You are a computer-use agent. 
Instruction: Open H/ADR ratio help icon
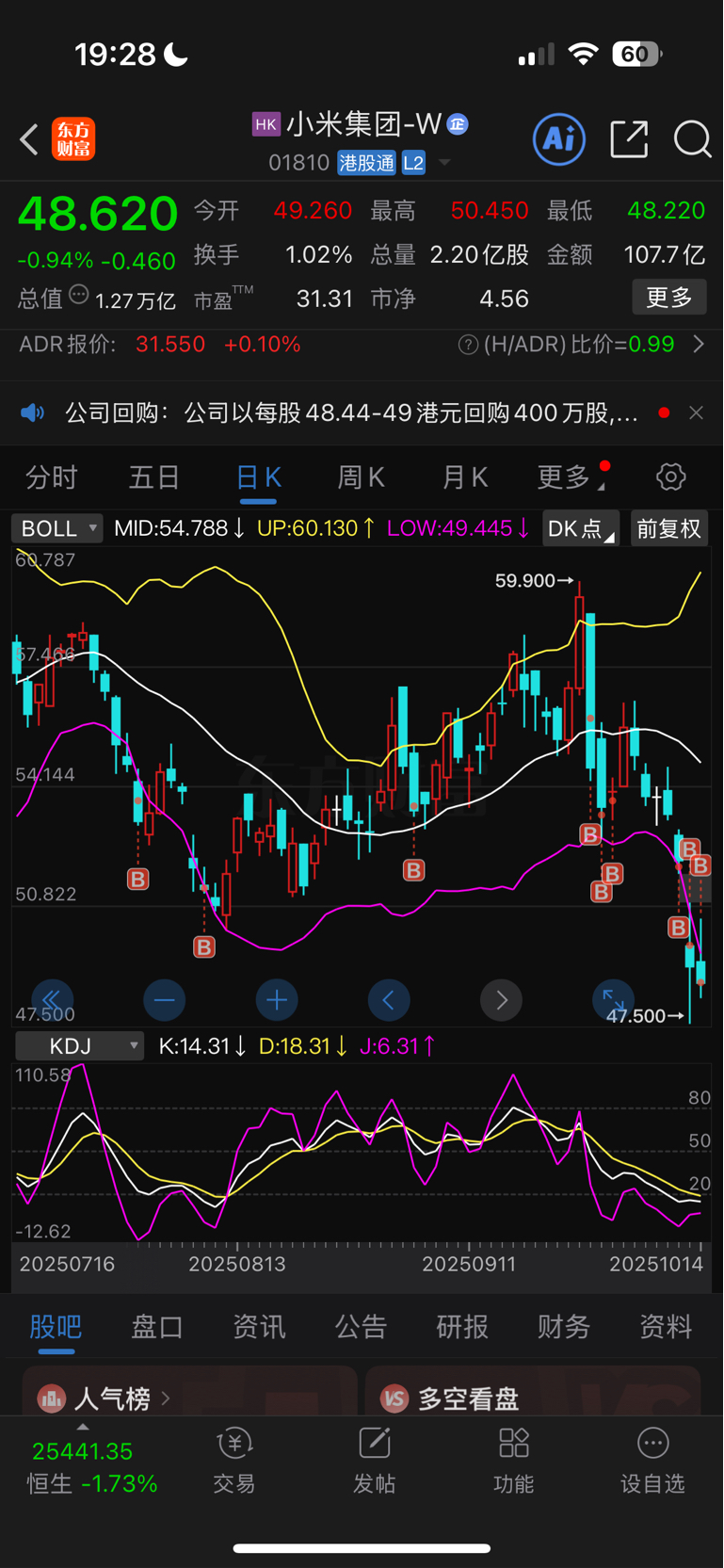click(468, 345)
